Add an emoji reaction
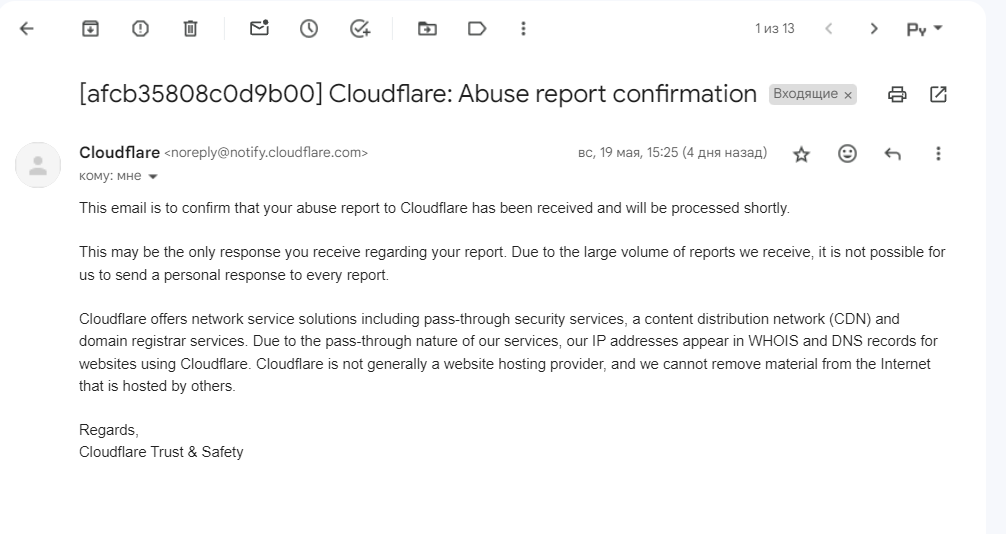 (847, 154)
